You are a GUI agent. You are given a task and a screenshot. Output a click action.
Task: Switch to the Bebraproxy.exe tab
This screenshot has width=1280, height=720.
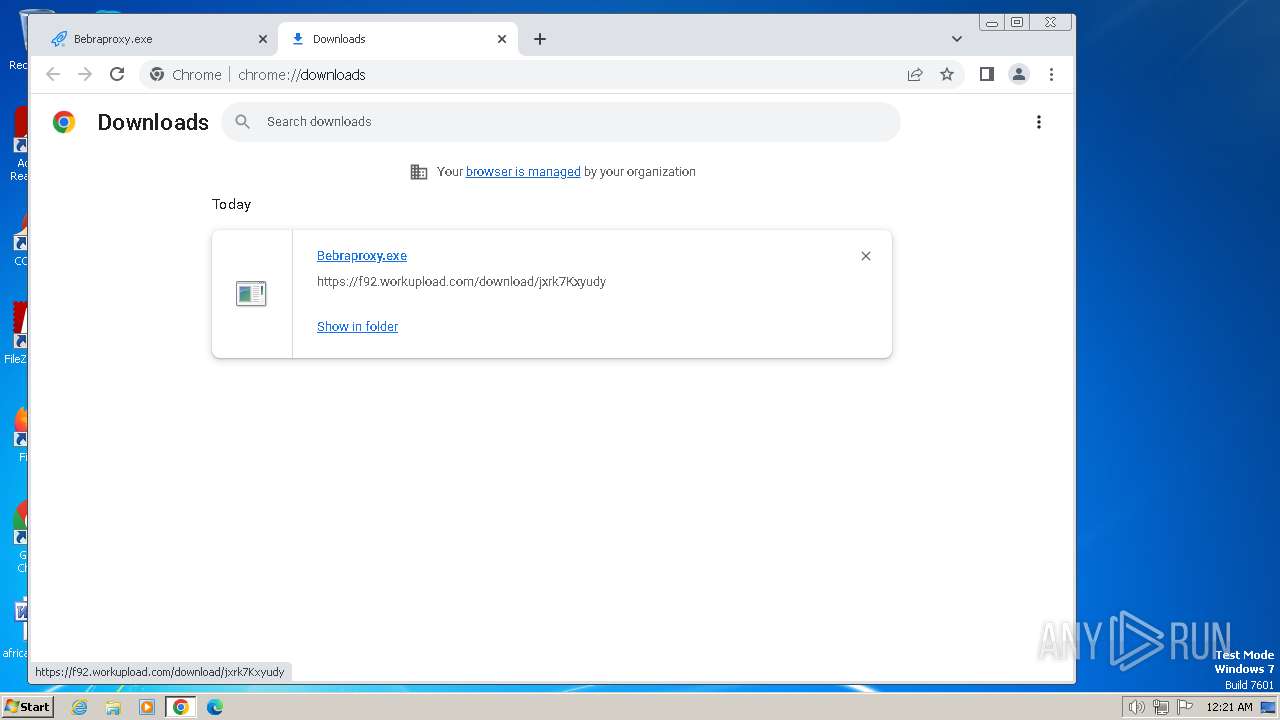click(160, 39)
